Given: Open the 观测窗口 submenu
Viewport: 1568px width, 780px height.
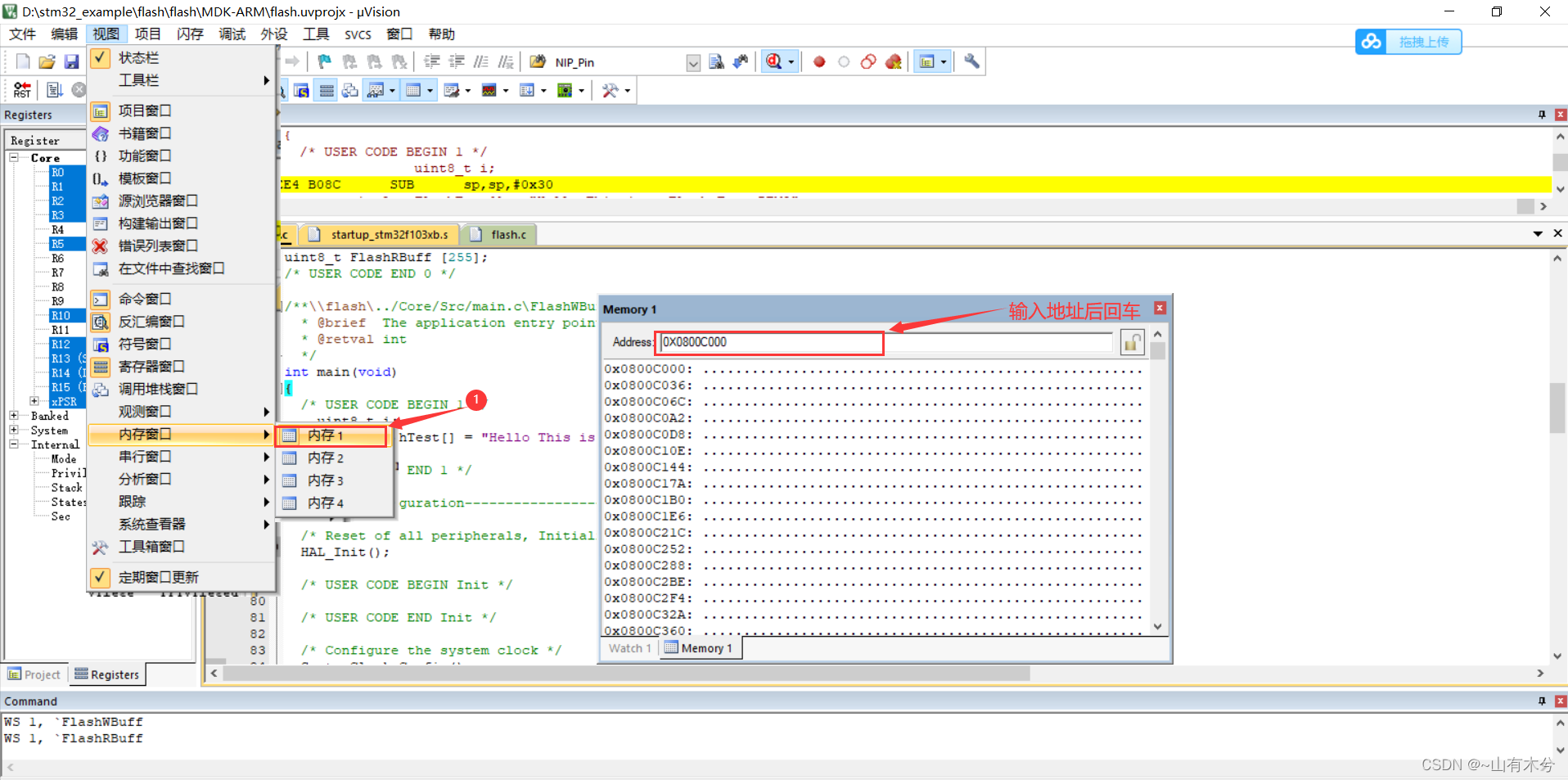Looking at the screenshot, I should 181,412.
